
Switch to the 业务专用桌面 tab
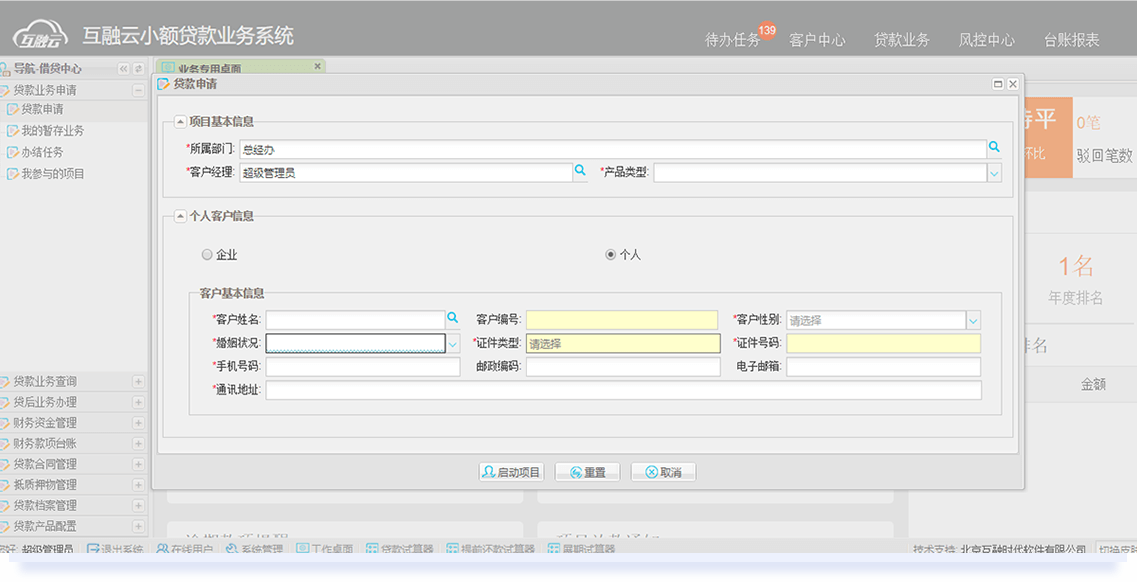[240, 67]
